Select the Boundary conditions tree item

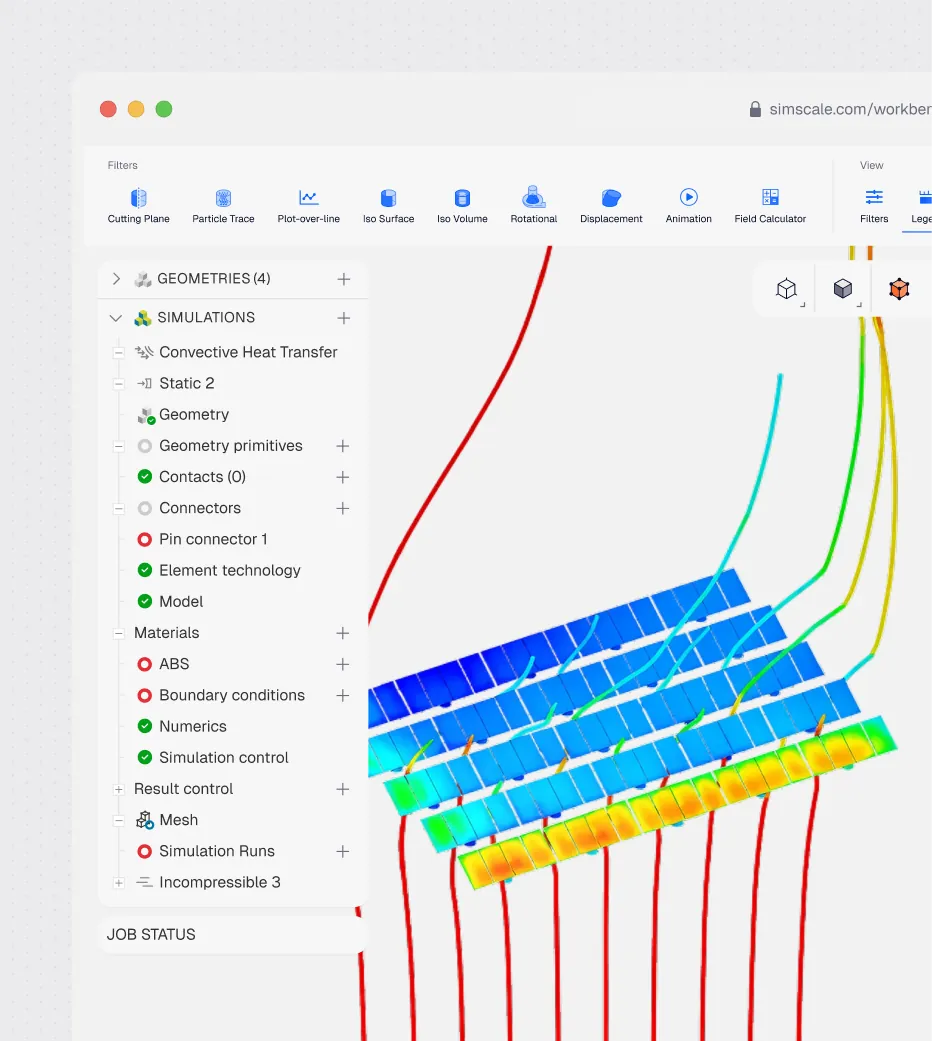(x=232, y=695)
